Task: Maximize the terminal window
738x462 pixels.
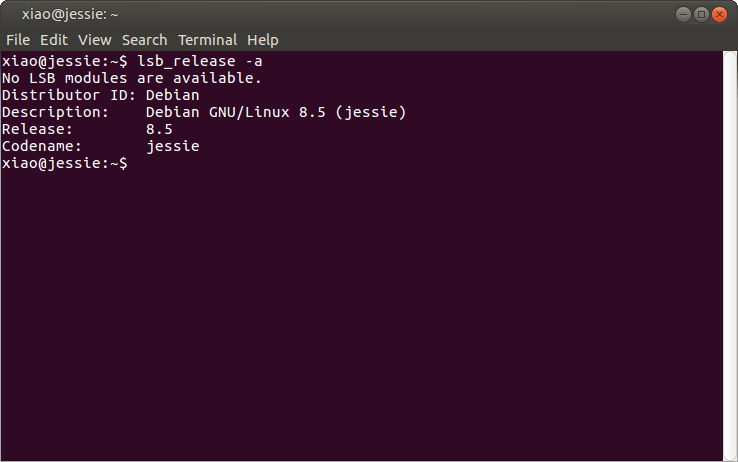Action: tap(701, 14)
